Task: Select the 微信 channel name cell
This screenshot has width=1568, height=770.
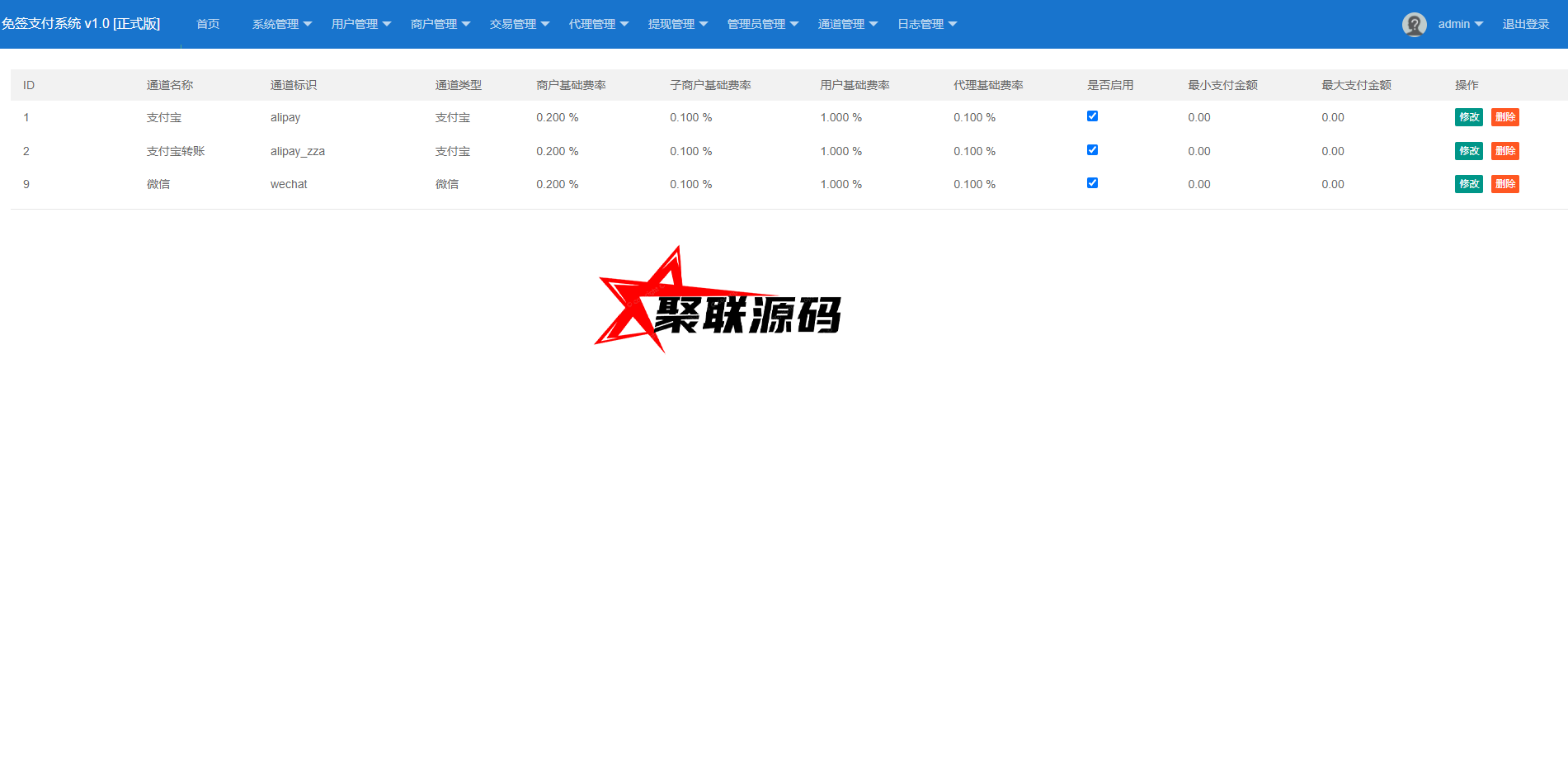Action: point(158,184)
